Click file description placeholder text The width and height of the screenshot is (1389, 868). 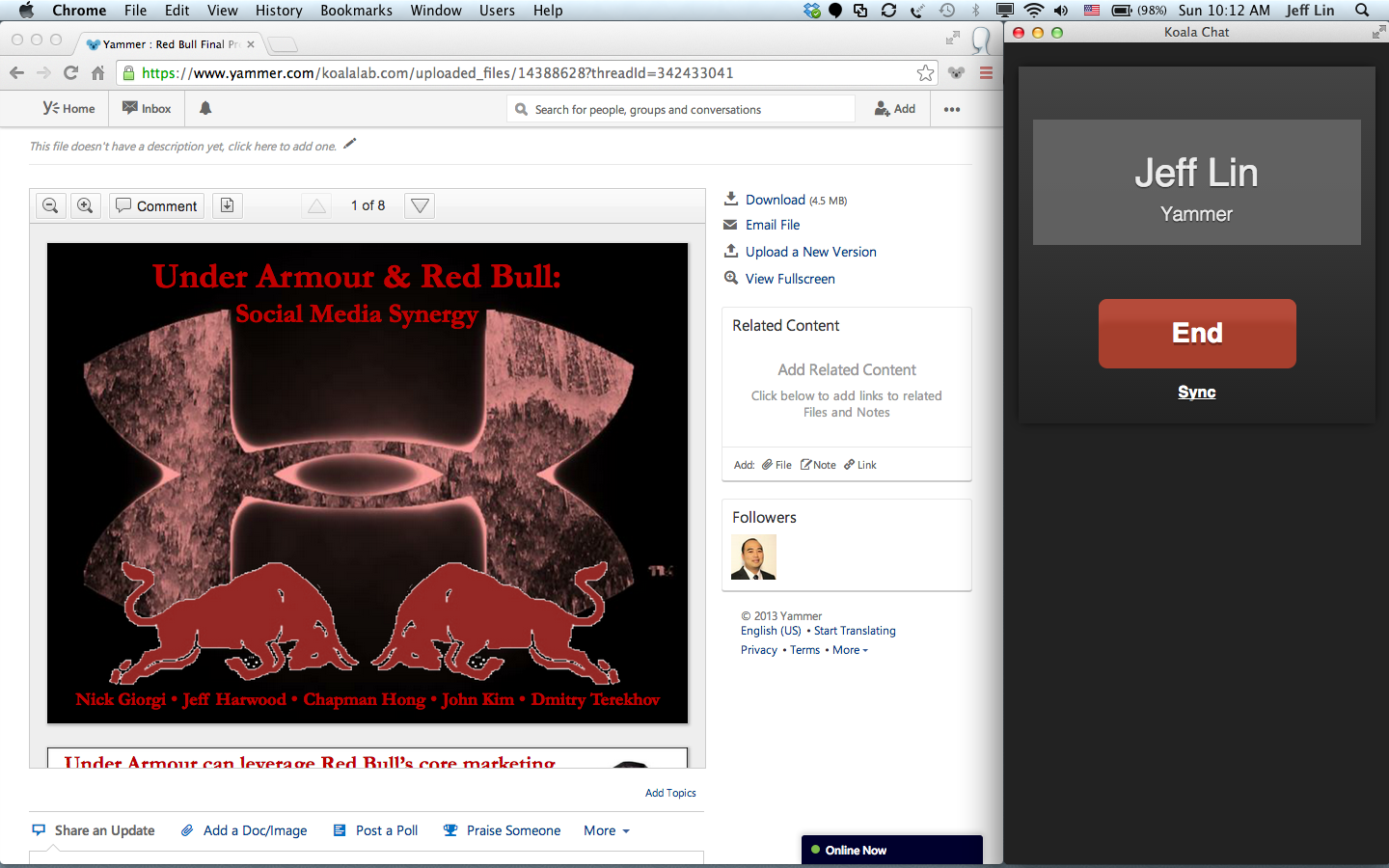tap(183, 147)
